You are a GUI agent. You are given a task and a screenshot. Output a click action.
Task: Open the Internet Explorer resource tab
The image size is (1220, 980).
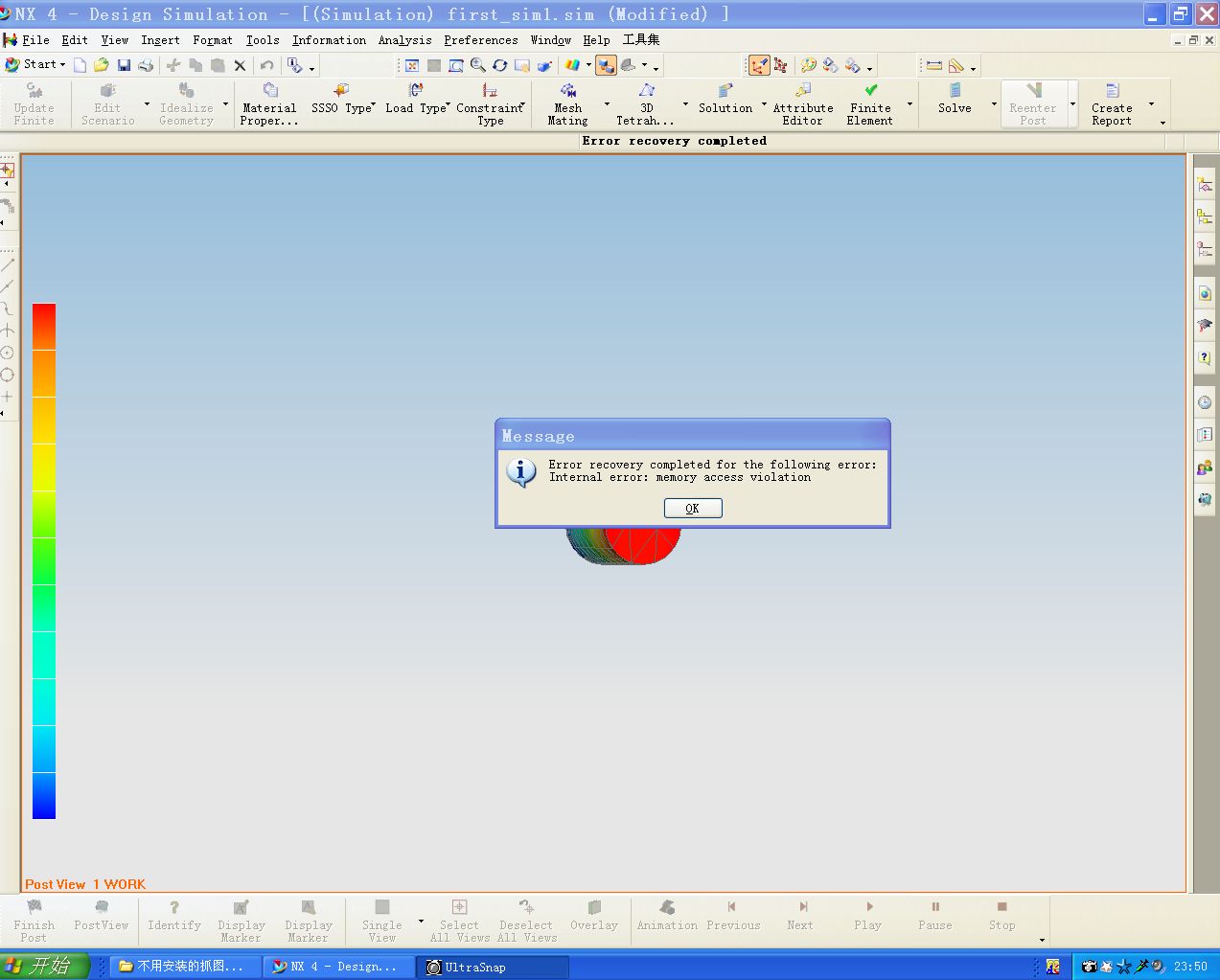(1205, 294)
